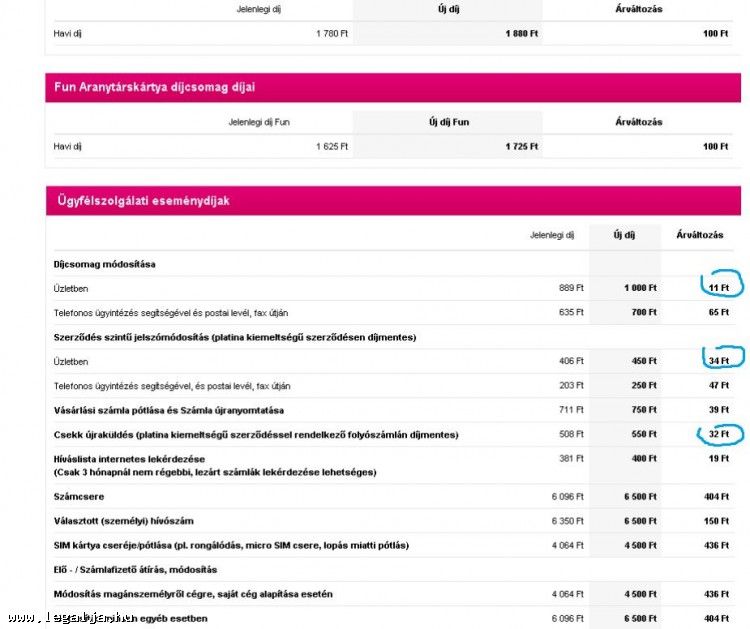Select the Új díj Fun column header
750x629 pixels.
point(448,122)
